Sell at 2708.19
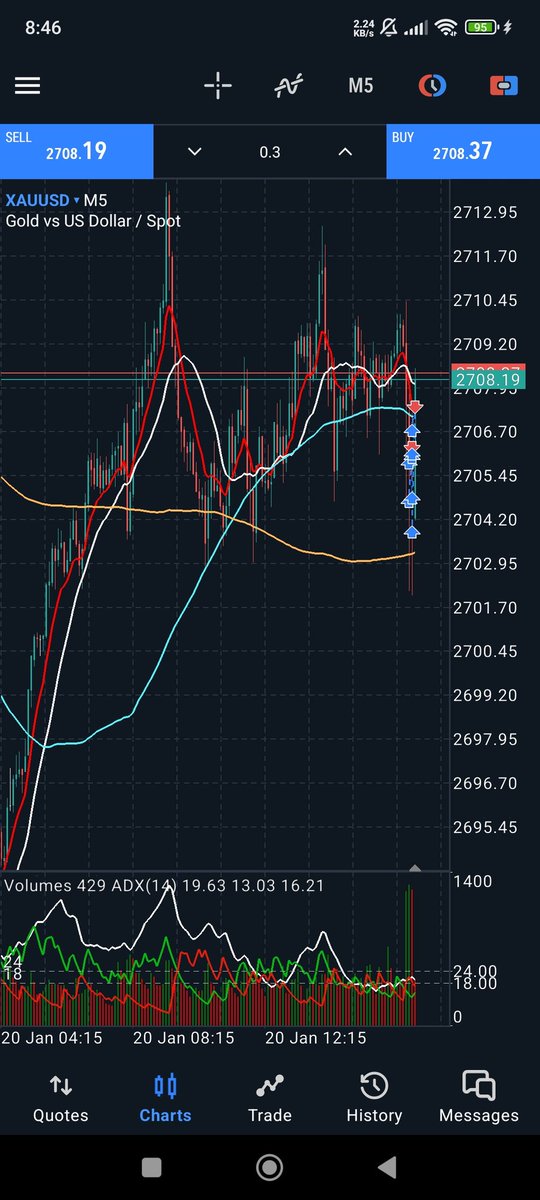This screenshot has height=1200, width=540. click(76, 151)
